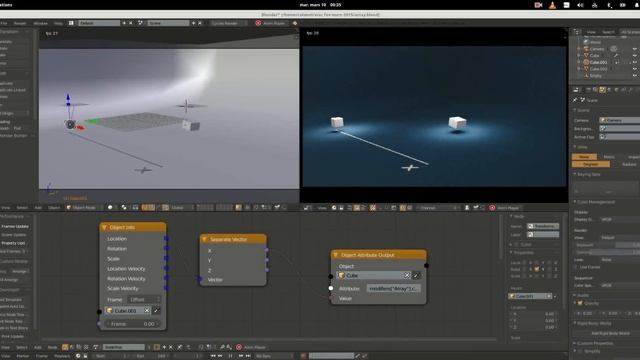This screenshot has width=640, height=360.
Task: Select the Degrees angle unit button
Action: tap(591, 164)
